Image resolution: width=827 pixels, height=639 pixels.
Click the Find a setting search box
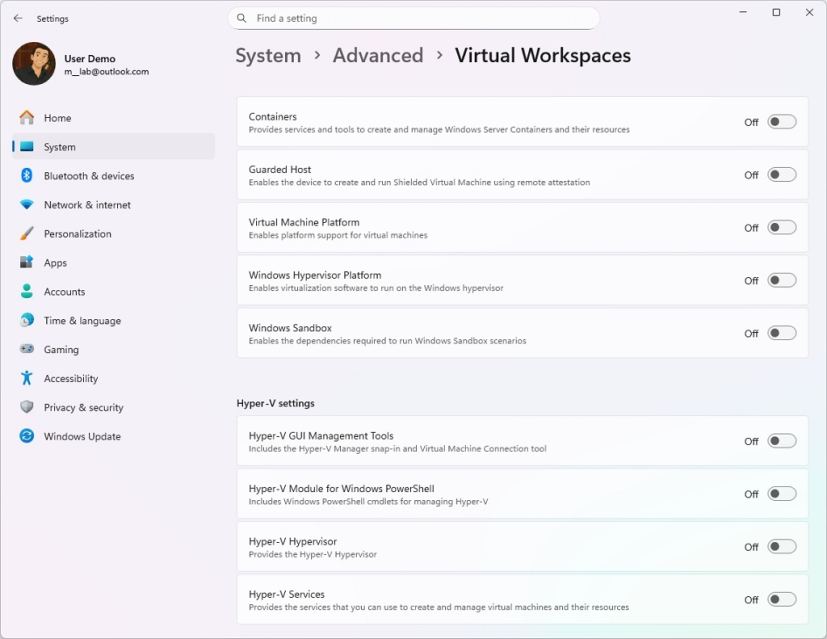pos(414,18)
